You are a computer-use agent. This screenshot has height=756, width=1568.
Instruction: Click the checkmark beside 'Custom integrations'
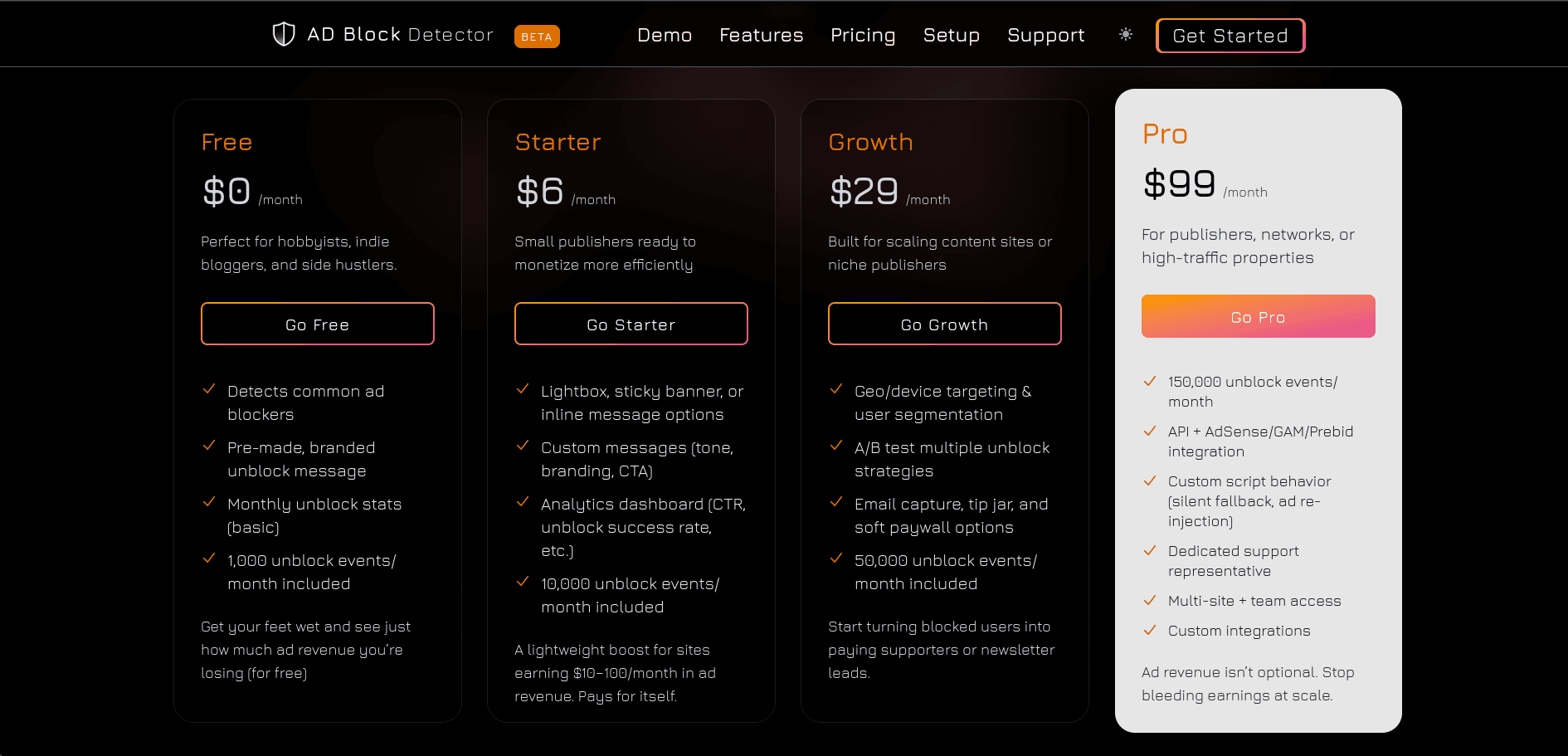[1151, 630]
